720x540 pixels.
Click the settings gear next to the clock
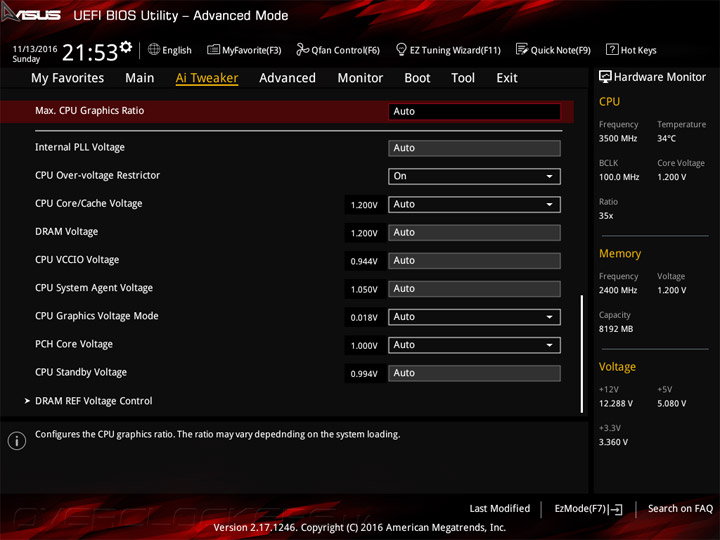tap(126, 47)
